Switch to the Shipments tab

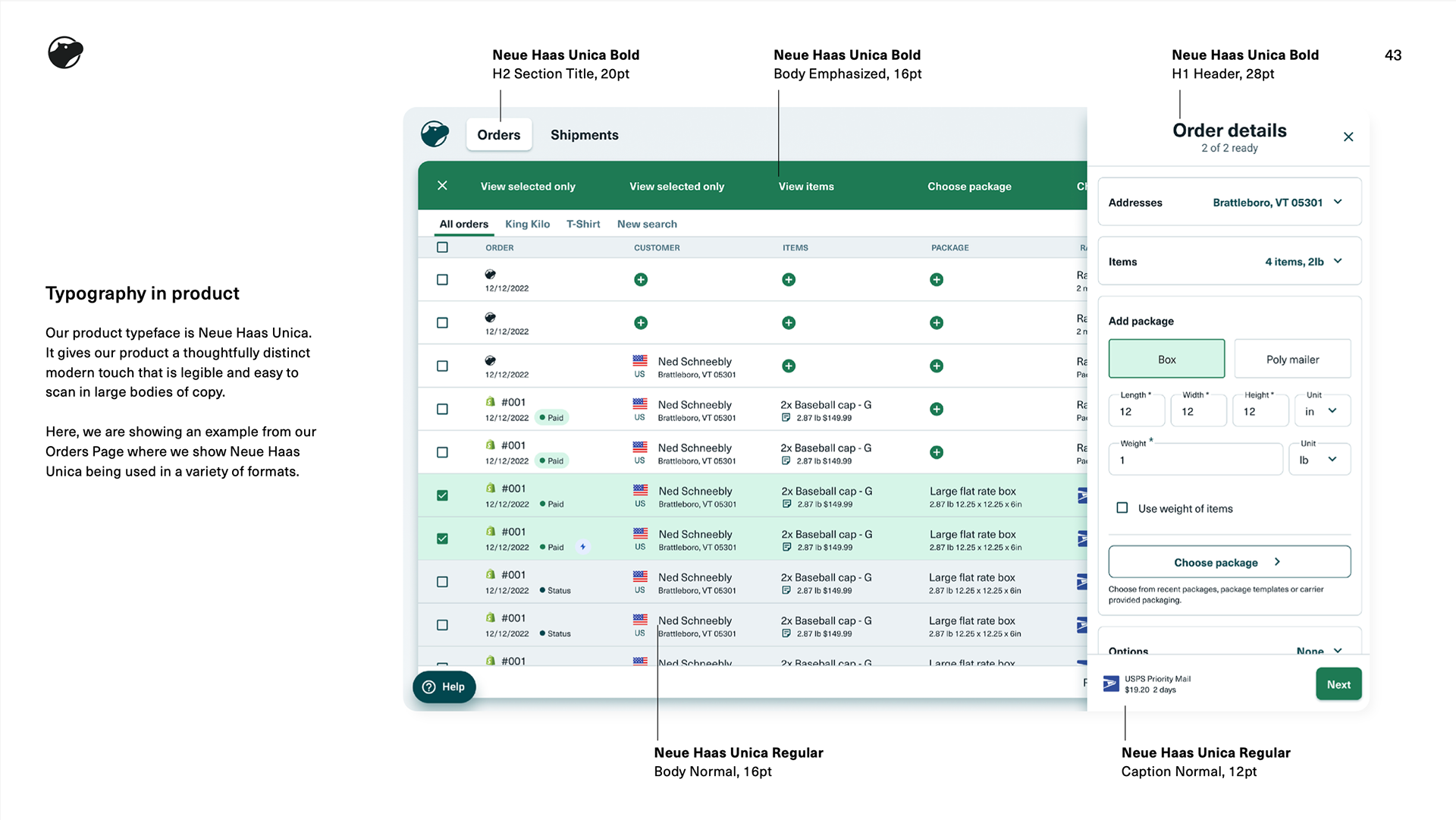[x=584, y=135]
